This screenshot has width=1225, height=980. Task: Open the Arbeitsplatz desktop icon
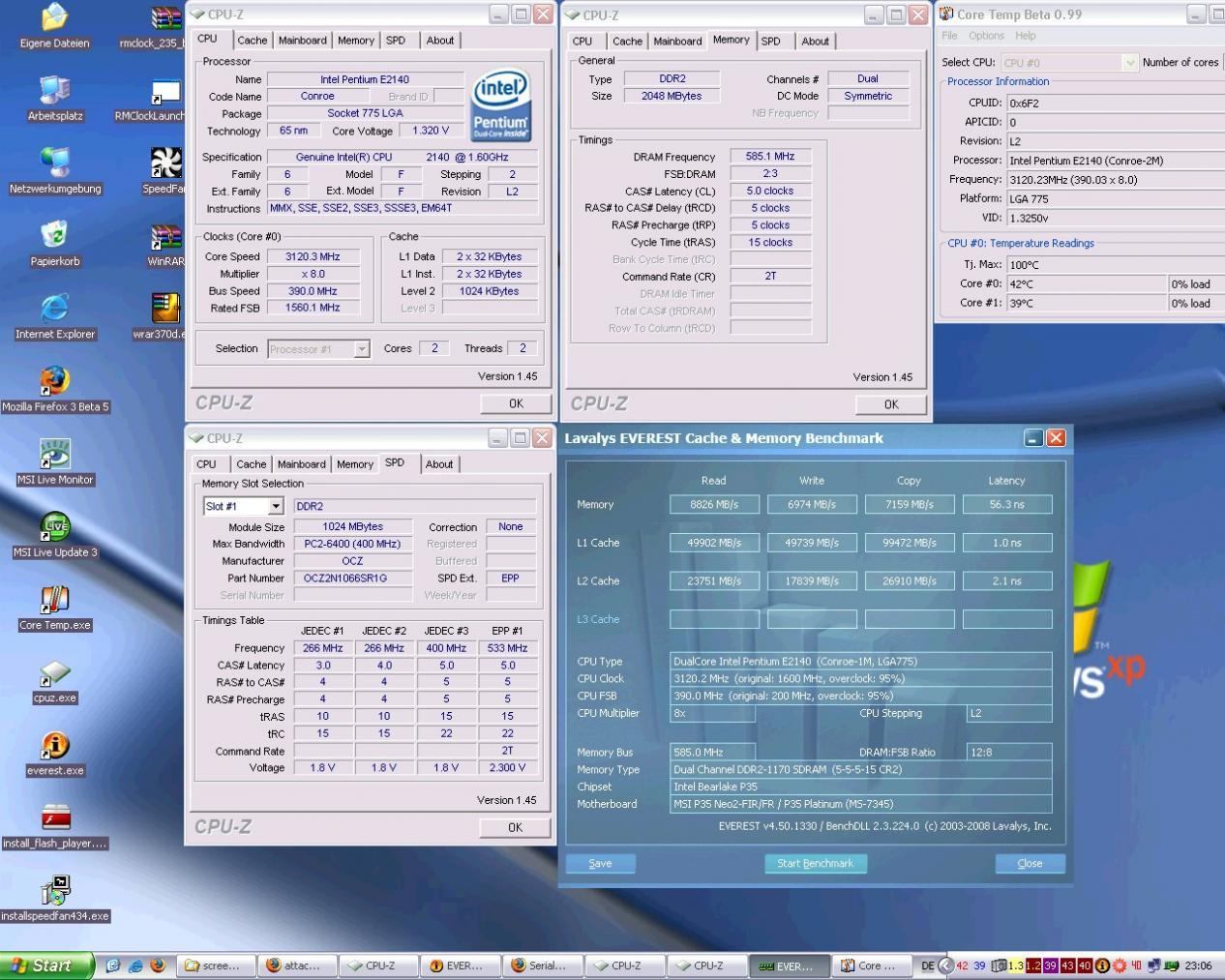point(55,99)
